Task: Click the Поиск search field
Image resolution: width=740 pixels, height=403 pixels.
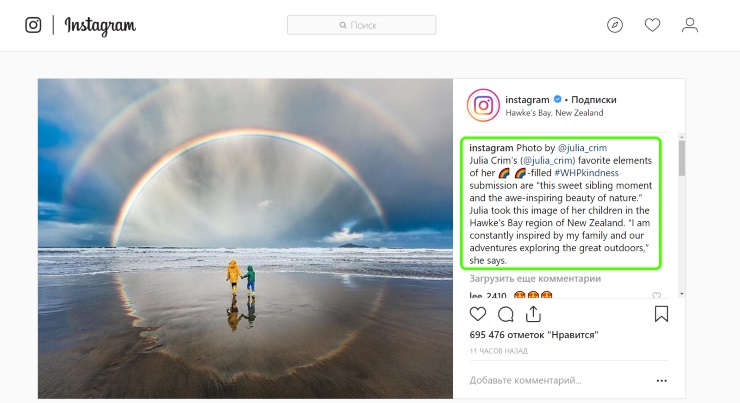Action: click(x=362, y=25)
